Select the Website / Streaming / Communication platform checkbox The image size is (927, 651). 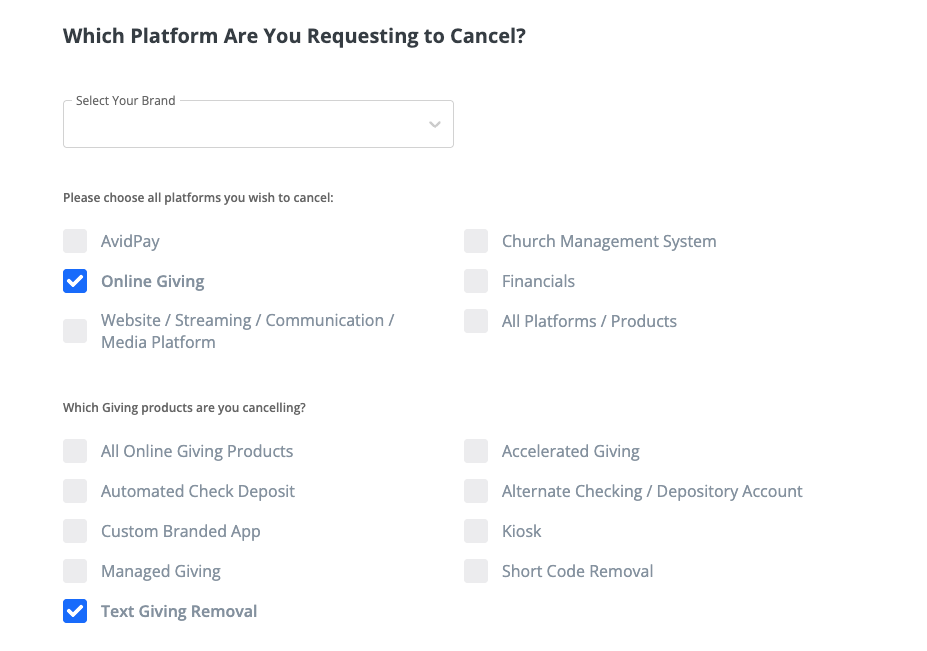click(x=75, y=331)
